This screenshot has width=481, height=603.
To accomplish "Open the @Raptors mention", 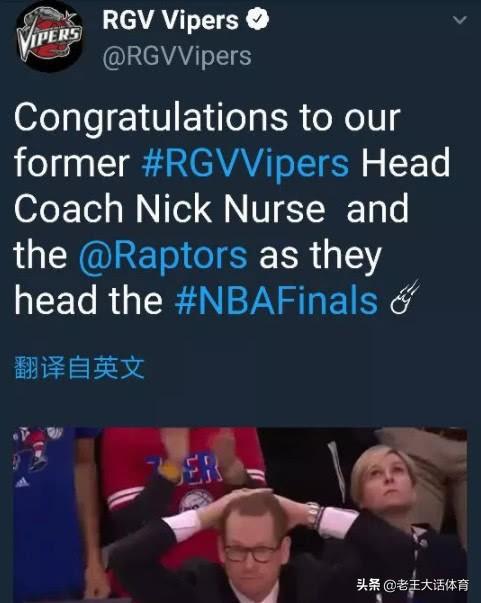I will (163, 255).
